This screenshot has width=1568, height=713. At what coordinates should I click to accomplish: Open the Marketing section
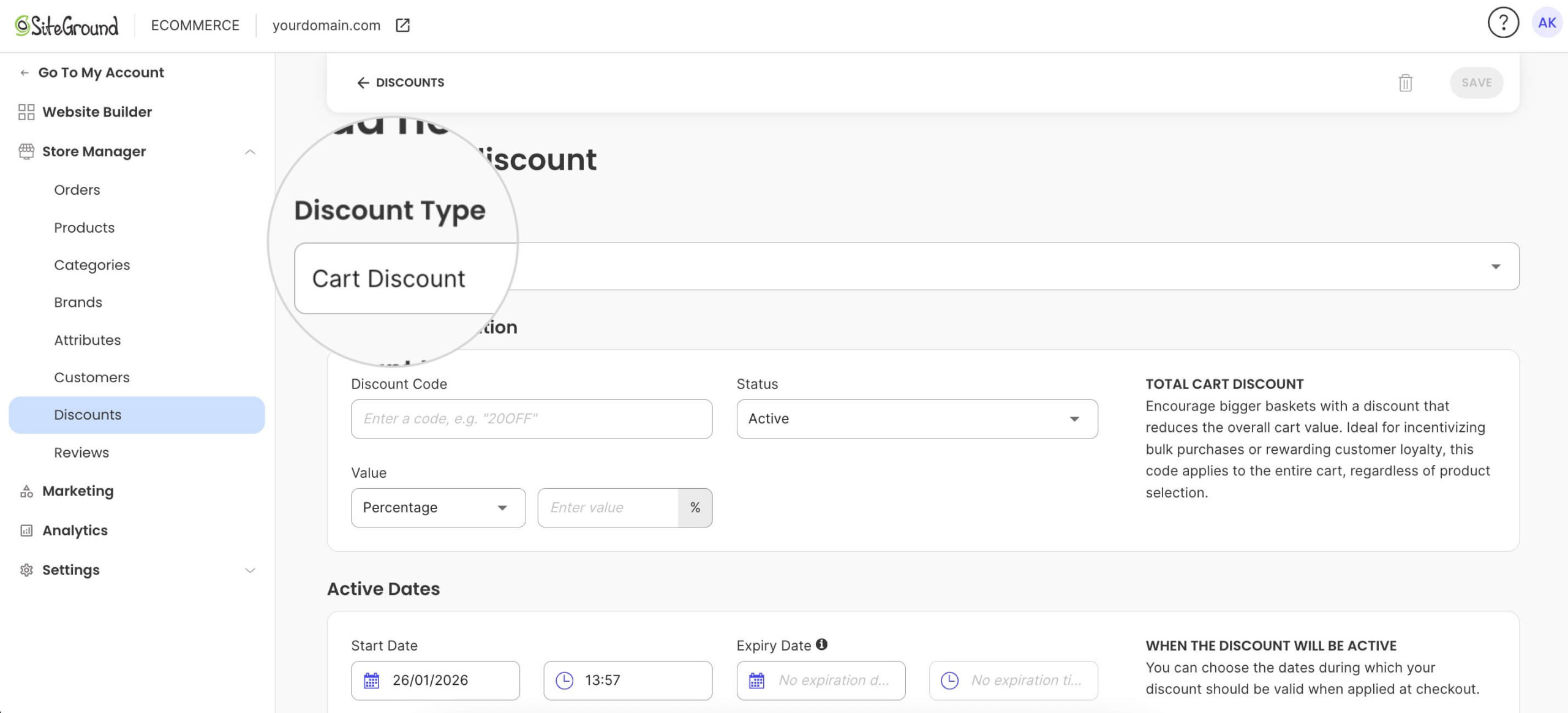pos(78,491)
